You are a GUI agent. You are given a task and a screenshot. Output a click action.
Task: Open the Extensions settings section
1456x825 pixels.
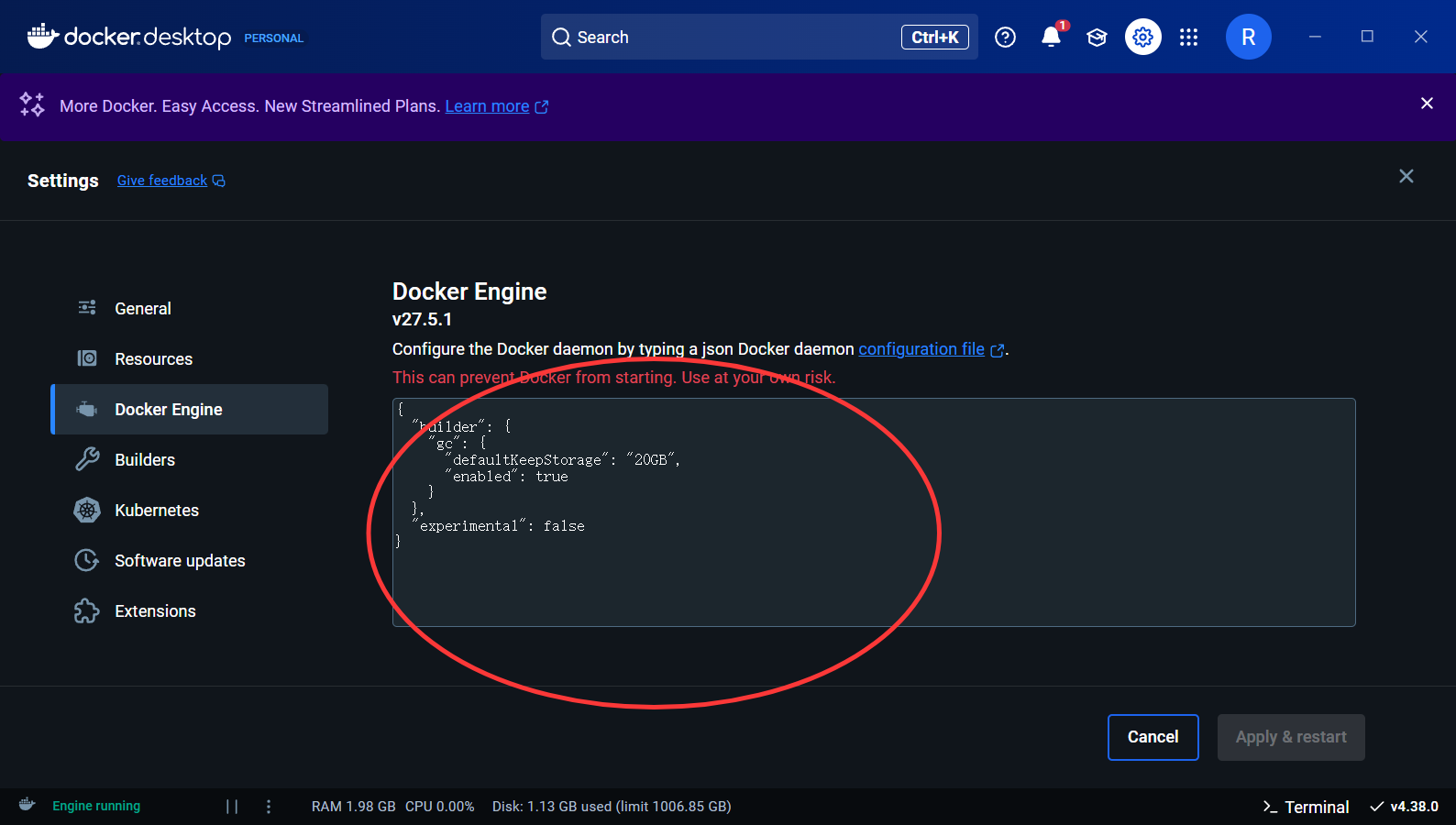pyautogui.click(x=189, y=610)
